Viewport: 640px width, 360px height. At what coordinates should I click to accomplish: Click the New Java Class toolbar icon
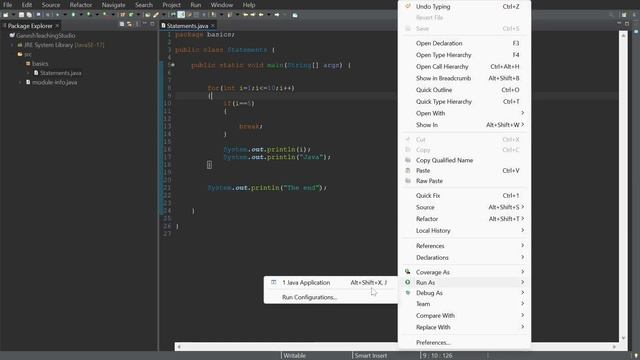point(131,15)
